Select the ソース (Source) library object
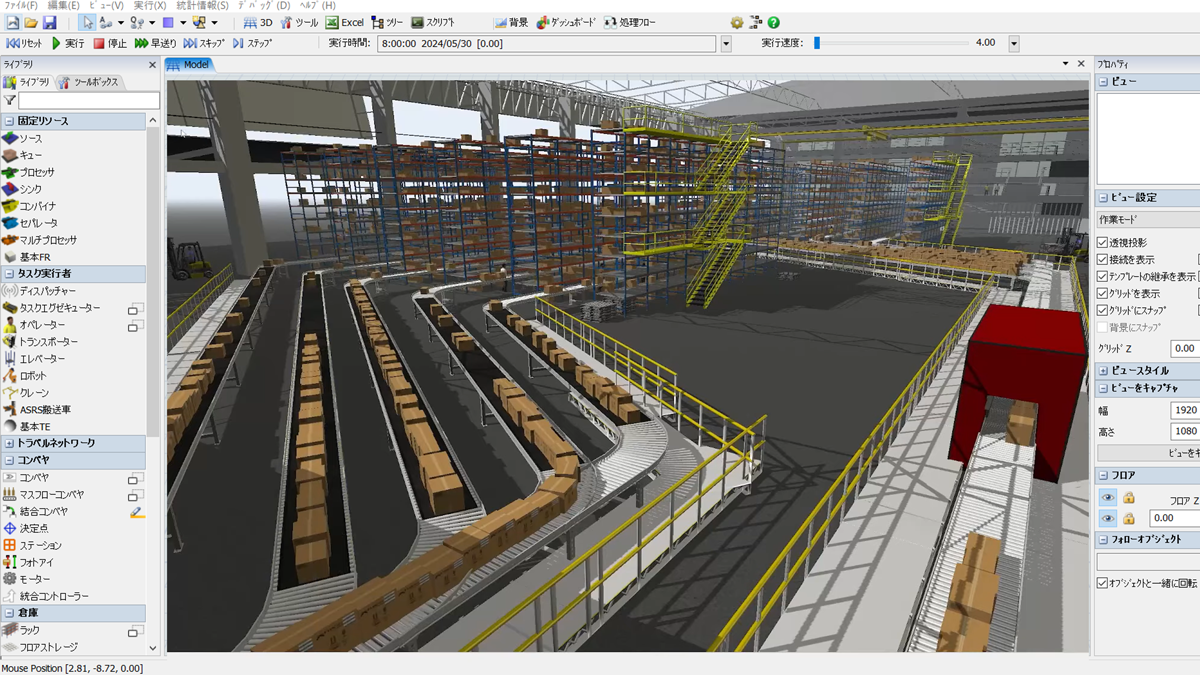 point(30,138)
